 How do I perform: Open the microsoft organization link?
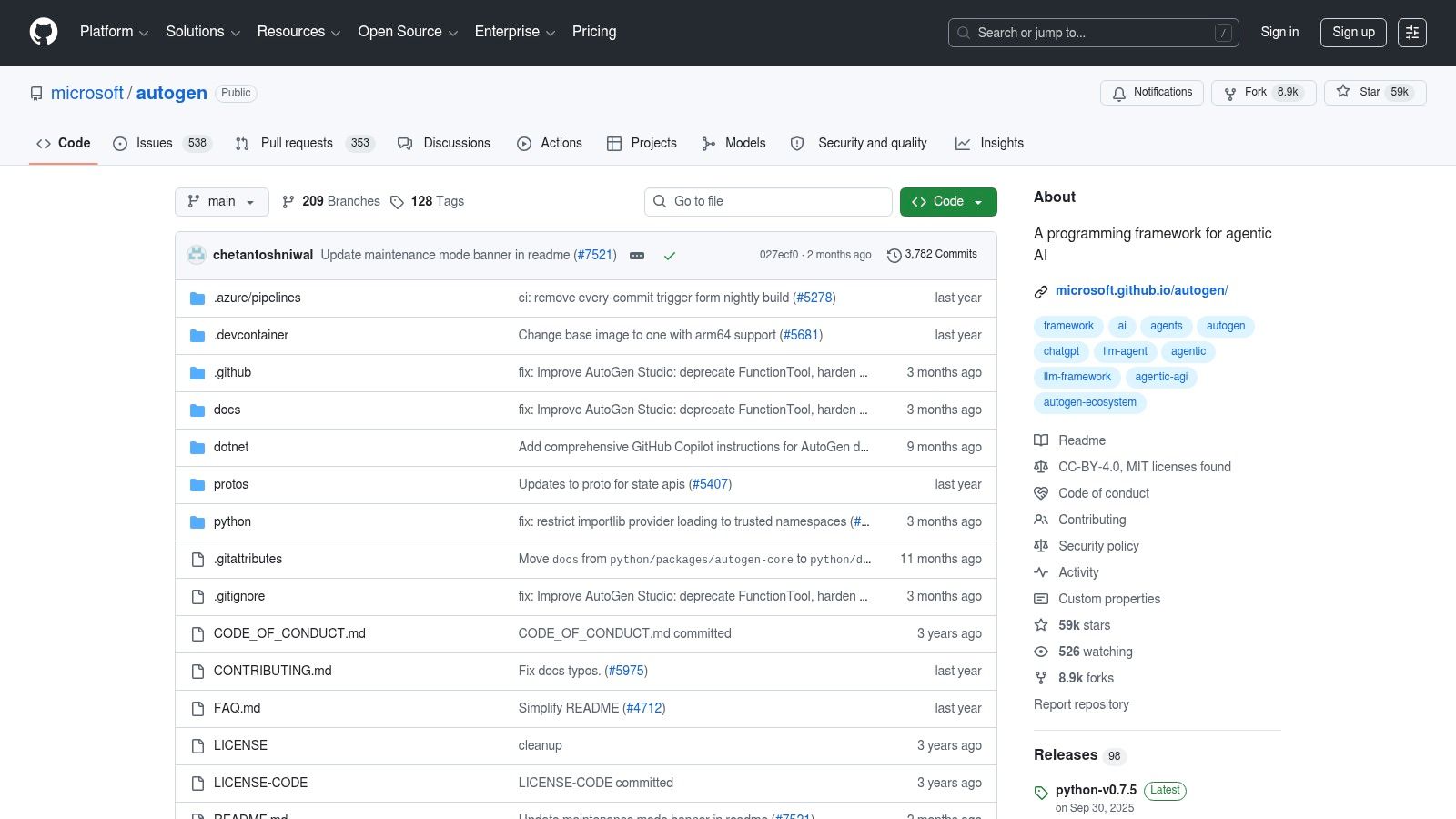click(87, 94)
